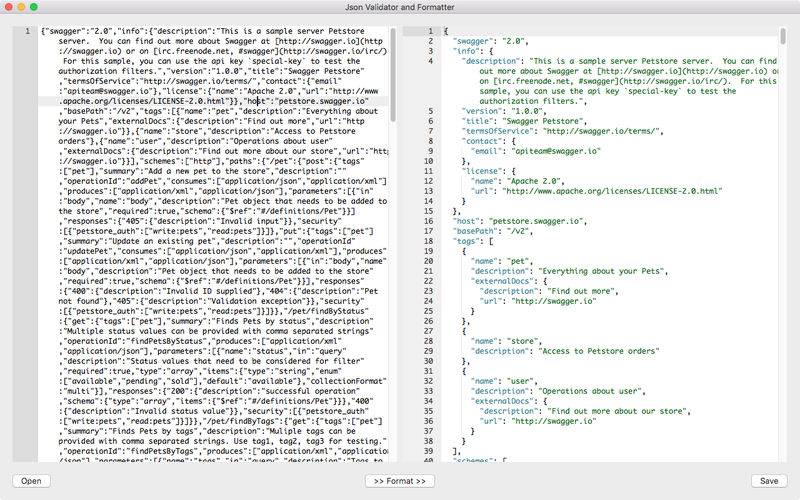Click the "termsOfService" line in the formatted pane
This screenshot has width=800, height=500.
click(x=562, y=131)
